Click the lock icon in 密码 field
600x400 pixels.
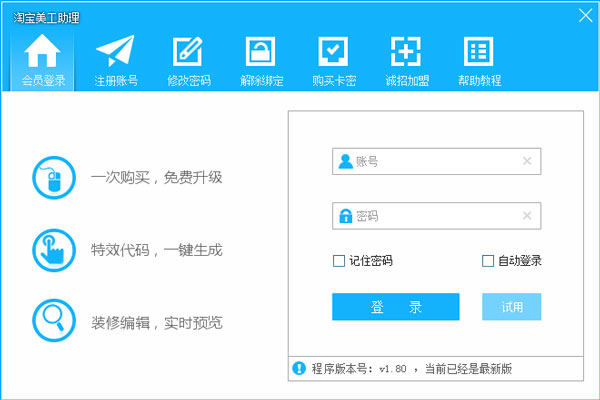(x=346, y=216)
